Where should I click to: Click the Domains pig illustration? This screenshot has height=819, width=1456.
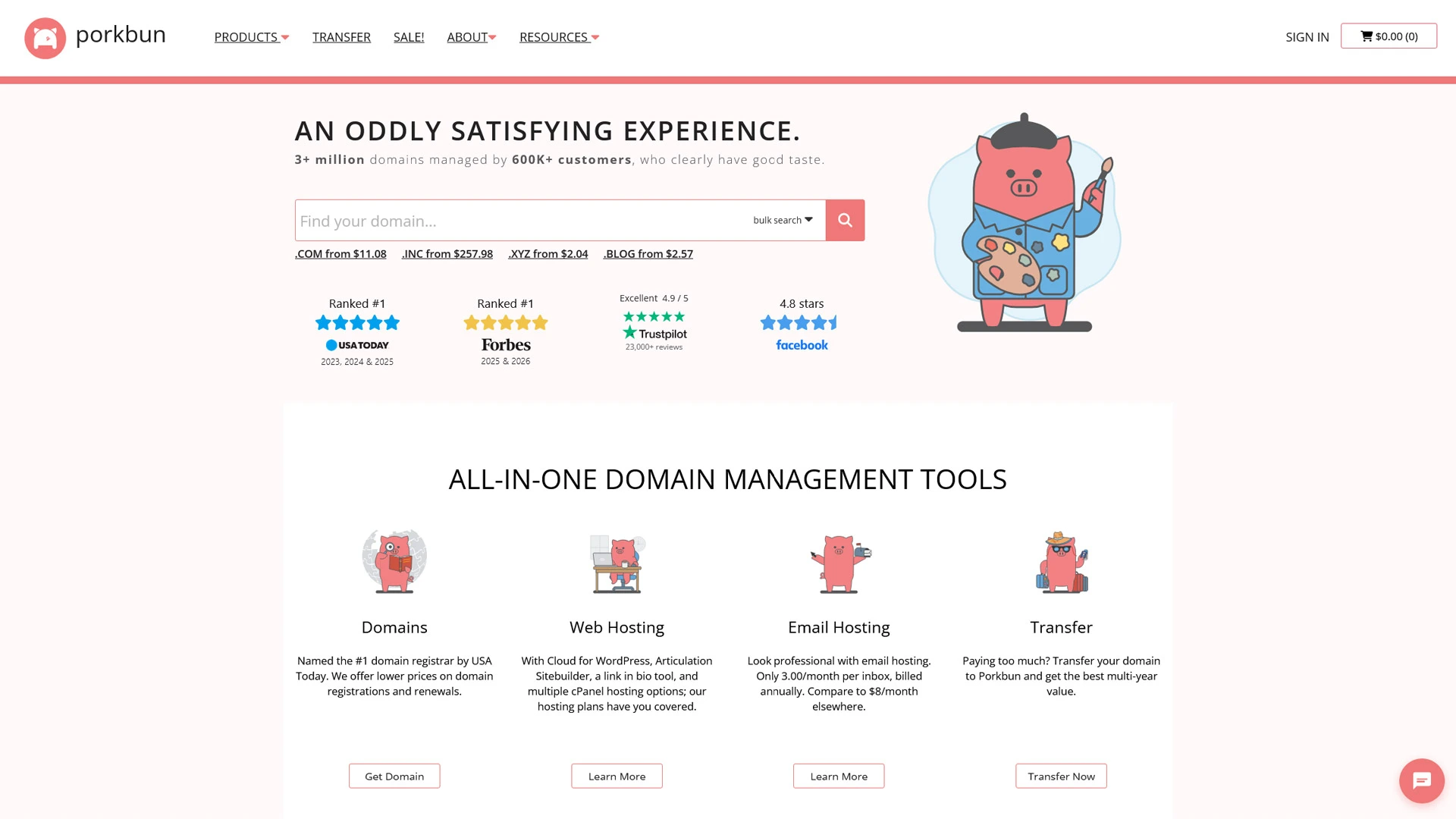click(x=394, y=561)
